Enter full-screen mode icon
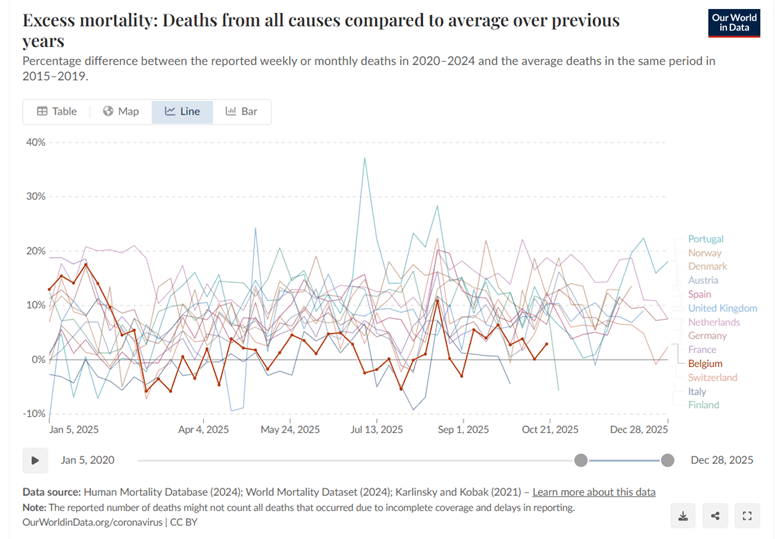The width and height of the screenshot is (784, 539). point(747,516)
